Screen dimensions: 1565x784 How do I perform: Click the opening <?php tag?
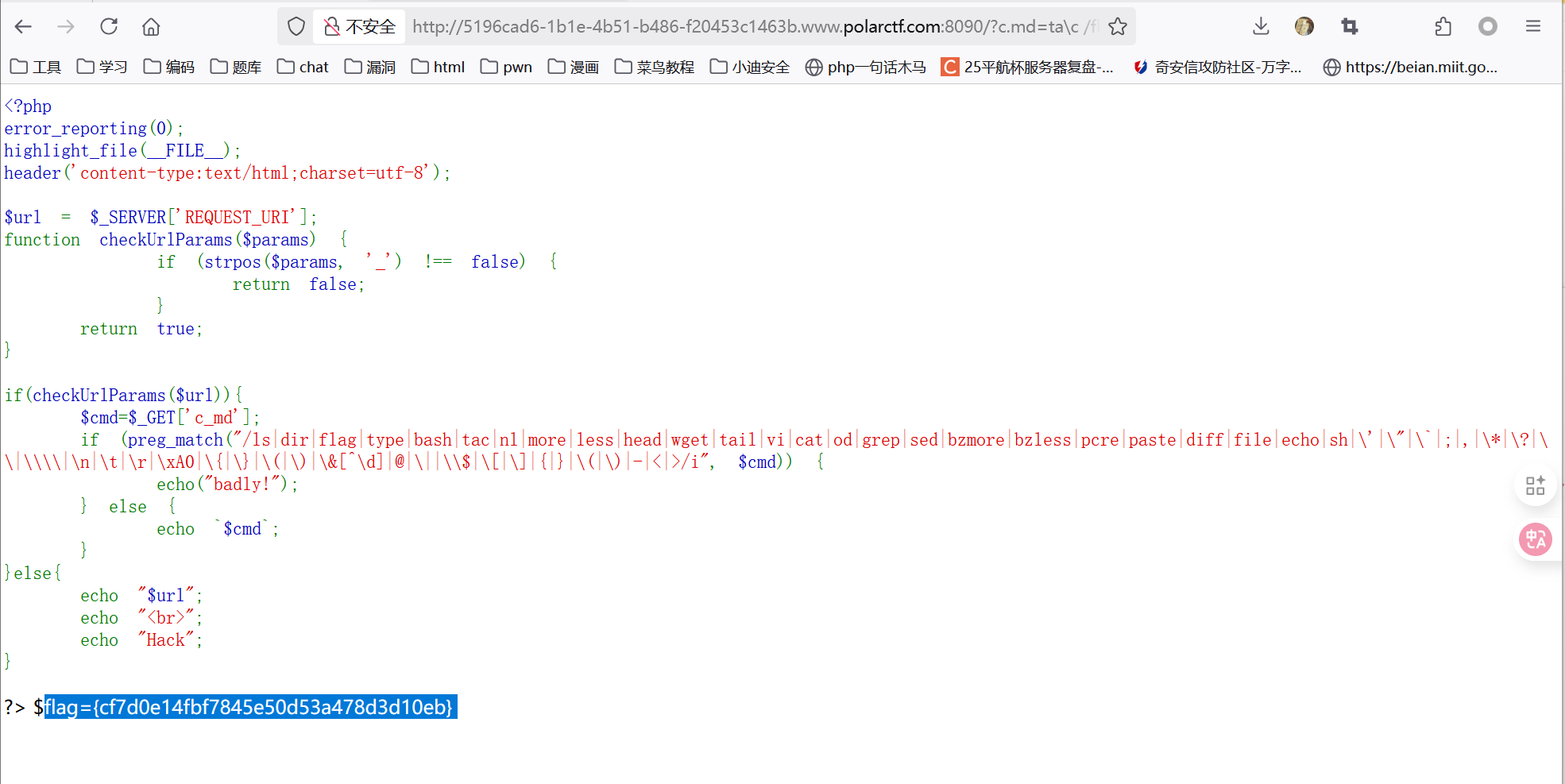tap(28, 106)
